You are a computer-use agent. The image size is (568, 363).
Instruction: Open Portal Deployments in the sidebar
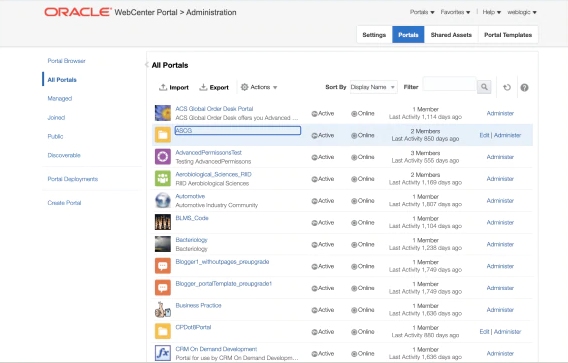tap(72, 179)
